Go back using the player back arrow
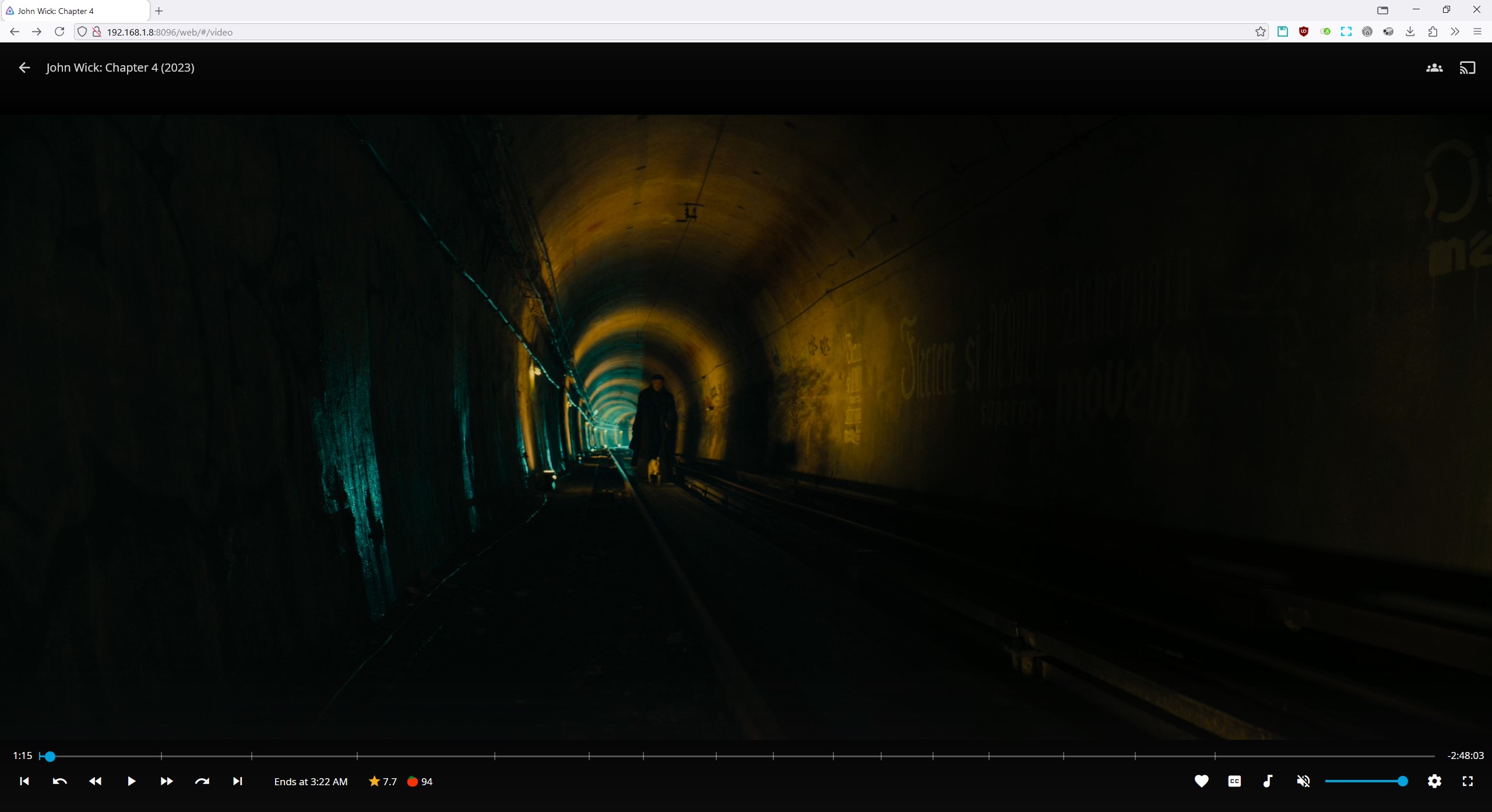Screen dimensions: 1492x812 (24, 68)
